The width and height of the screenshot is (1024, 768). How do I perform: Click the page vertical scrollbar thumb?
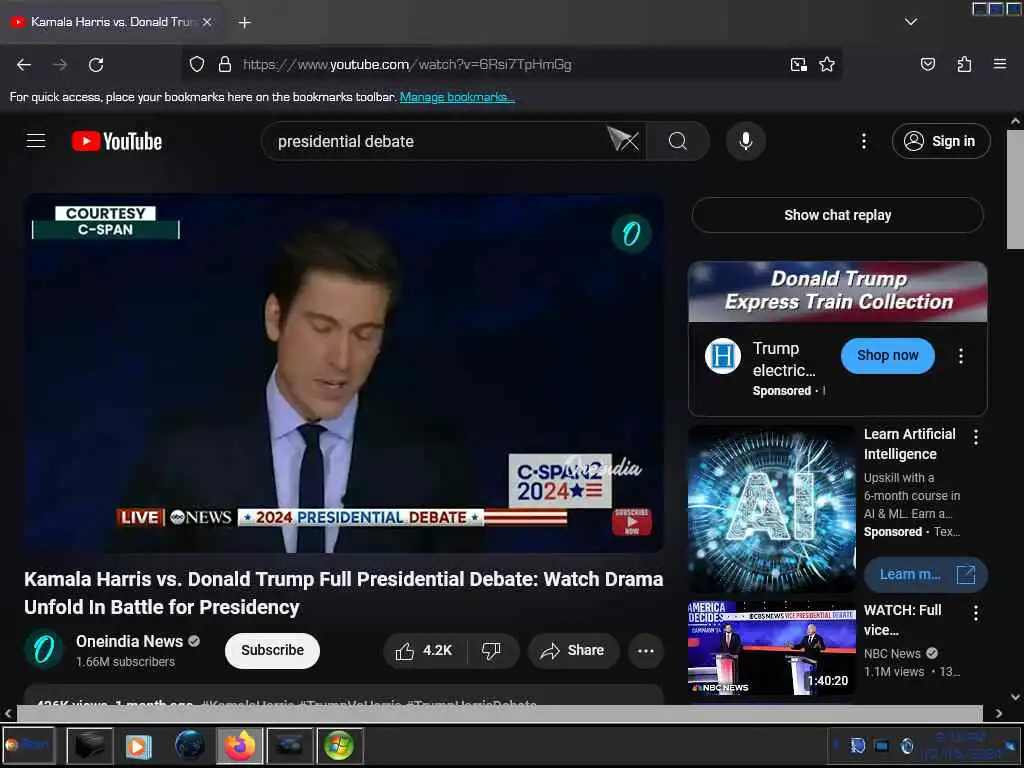pos(1015,189)
